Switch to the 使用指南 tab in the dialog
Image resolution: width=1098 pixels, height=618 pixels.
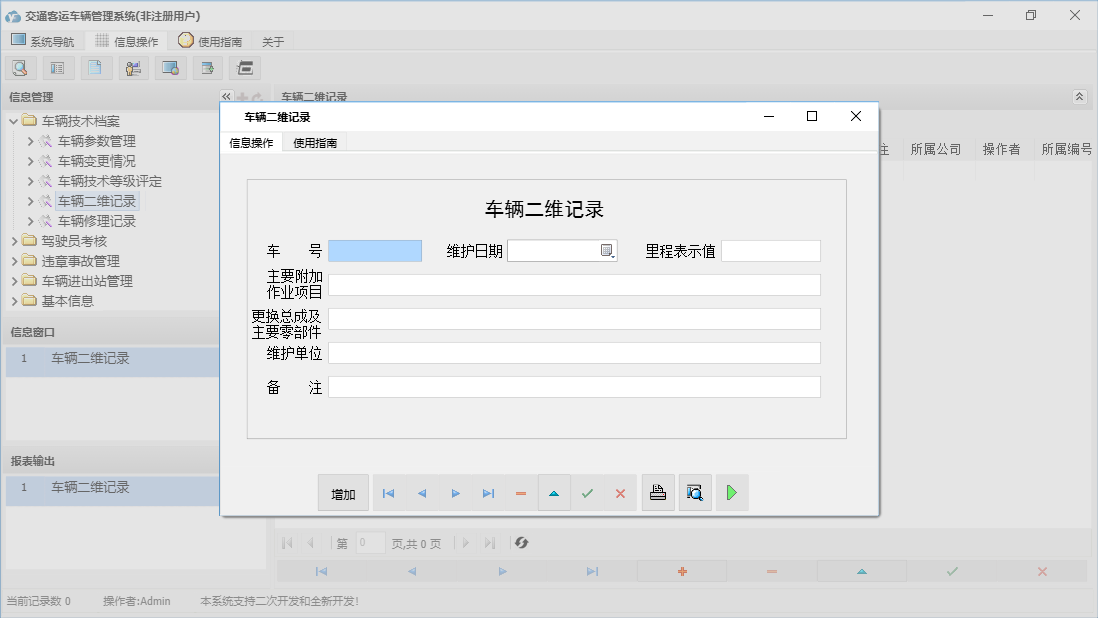316,143
